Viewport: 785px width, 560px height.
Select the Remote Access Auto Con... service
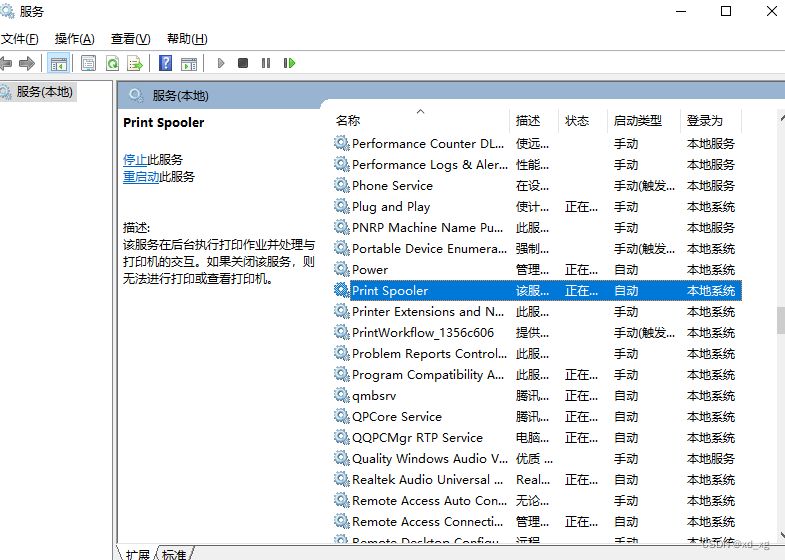(537, 501)
